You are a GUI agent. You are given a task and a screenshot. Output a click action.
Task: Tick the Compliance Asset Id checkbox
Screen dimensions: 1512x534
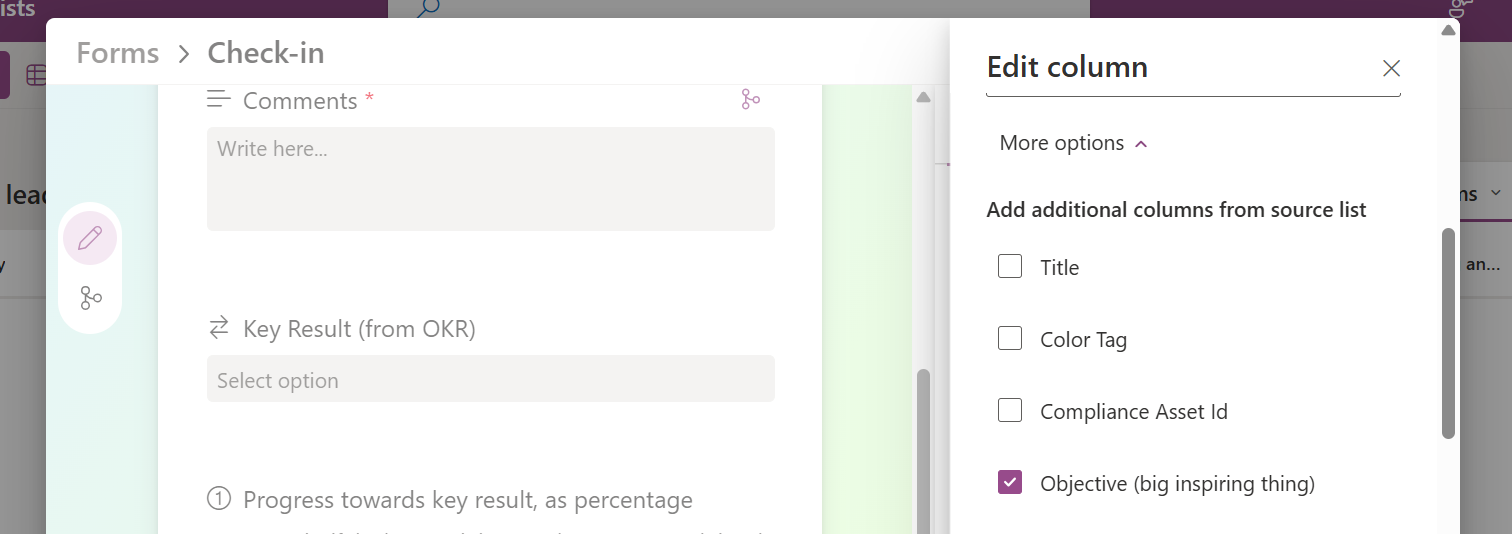[1010, 411]
